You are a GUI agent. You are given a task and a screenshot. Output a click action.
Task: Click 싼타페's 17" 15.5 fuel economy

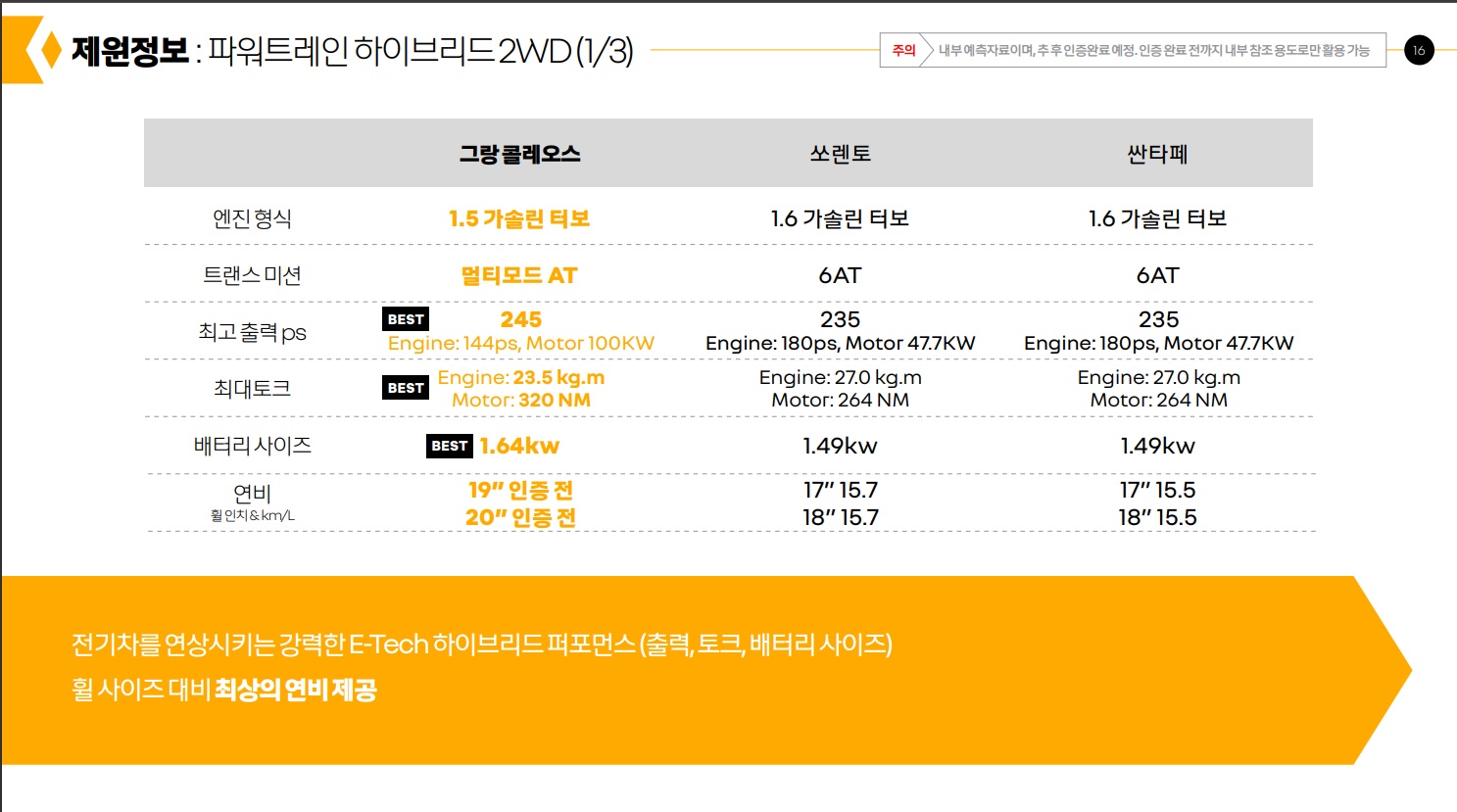[x=1158, y=490]
